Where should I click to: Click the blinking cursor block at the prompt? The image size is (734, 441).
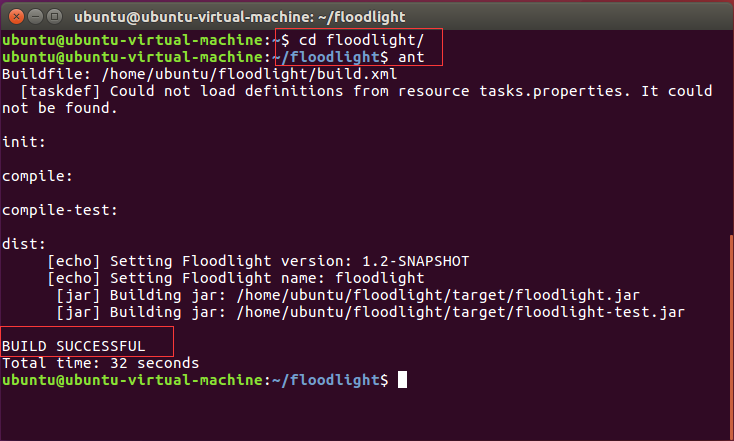click(x=402, y=381)
